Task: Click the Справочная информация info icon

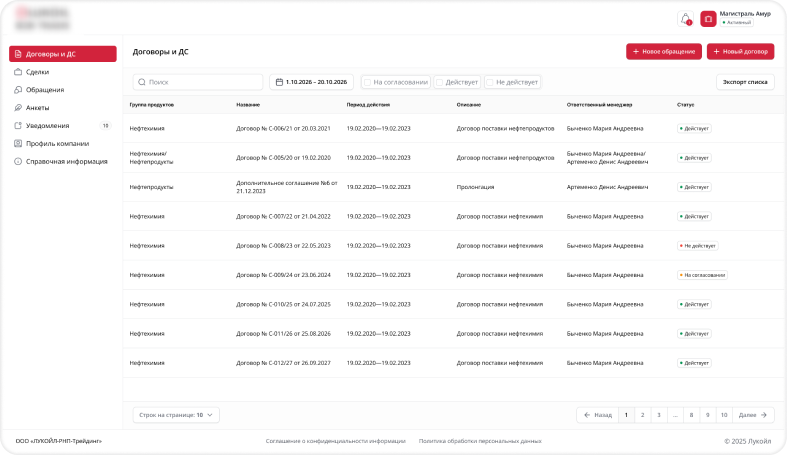Action: 18,161
